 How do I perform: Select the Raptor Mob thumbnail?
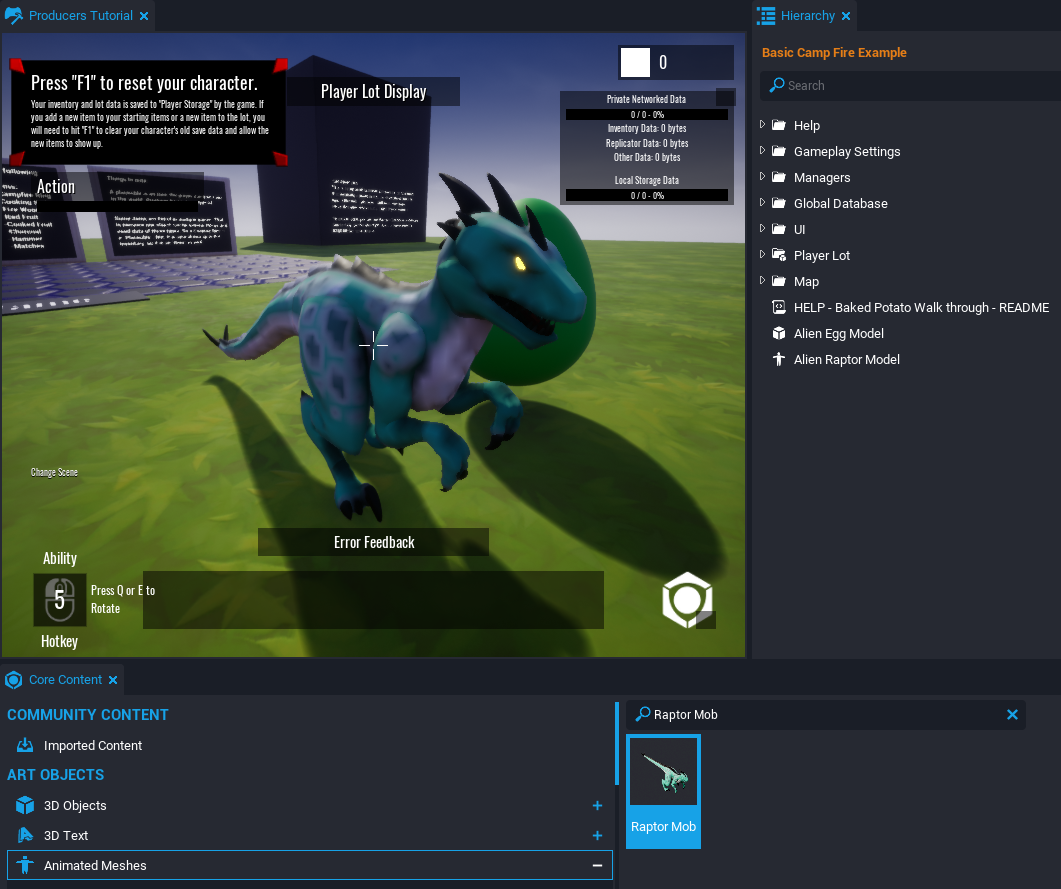tap(663, 771)
